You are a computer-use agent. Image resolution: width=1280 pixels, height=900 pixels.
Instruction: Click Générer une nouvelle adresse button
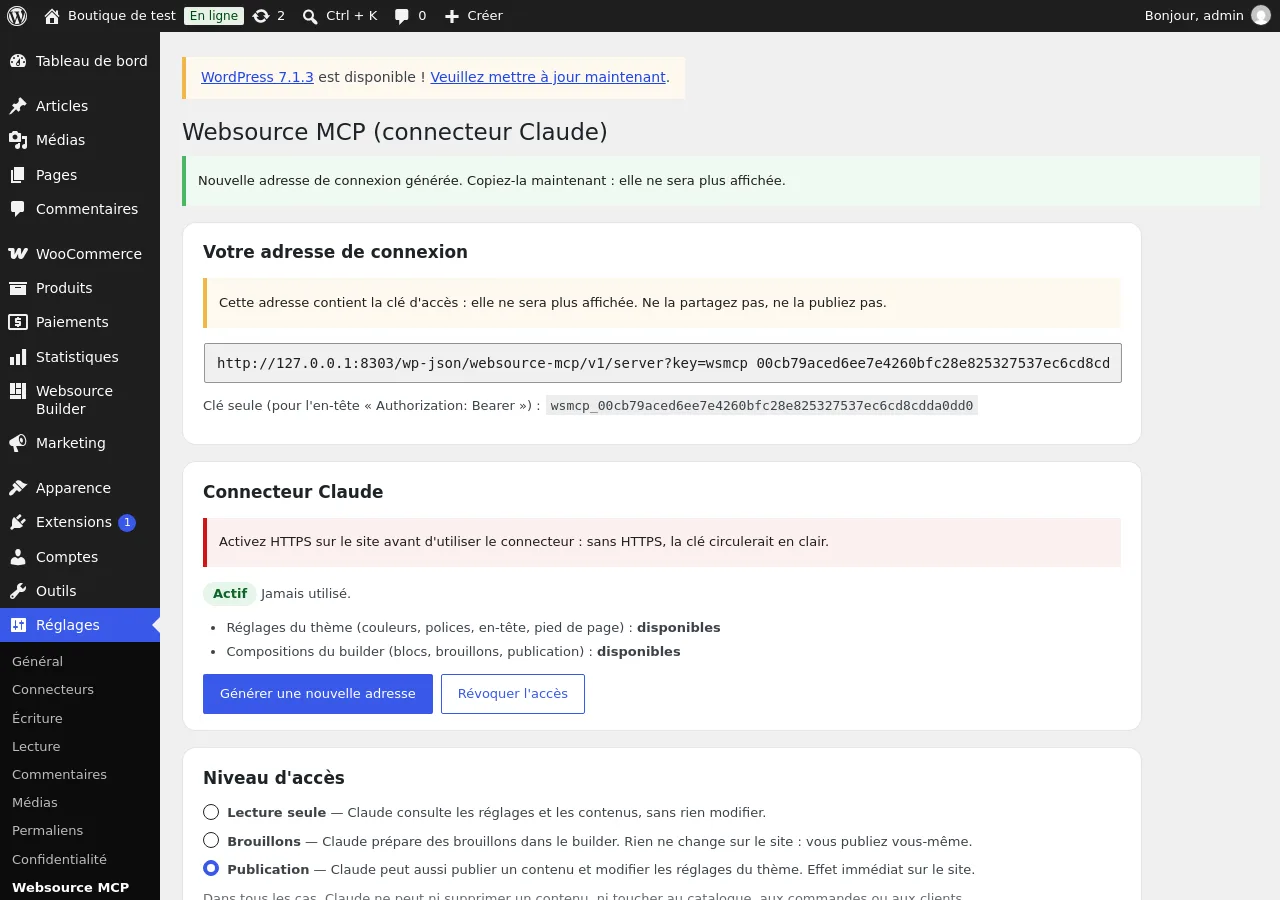(x=318, y=694)
